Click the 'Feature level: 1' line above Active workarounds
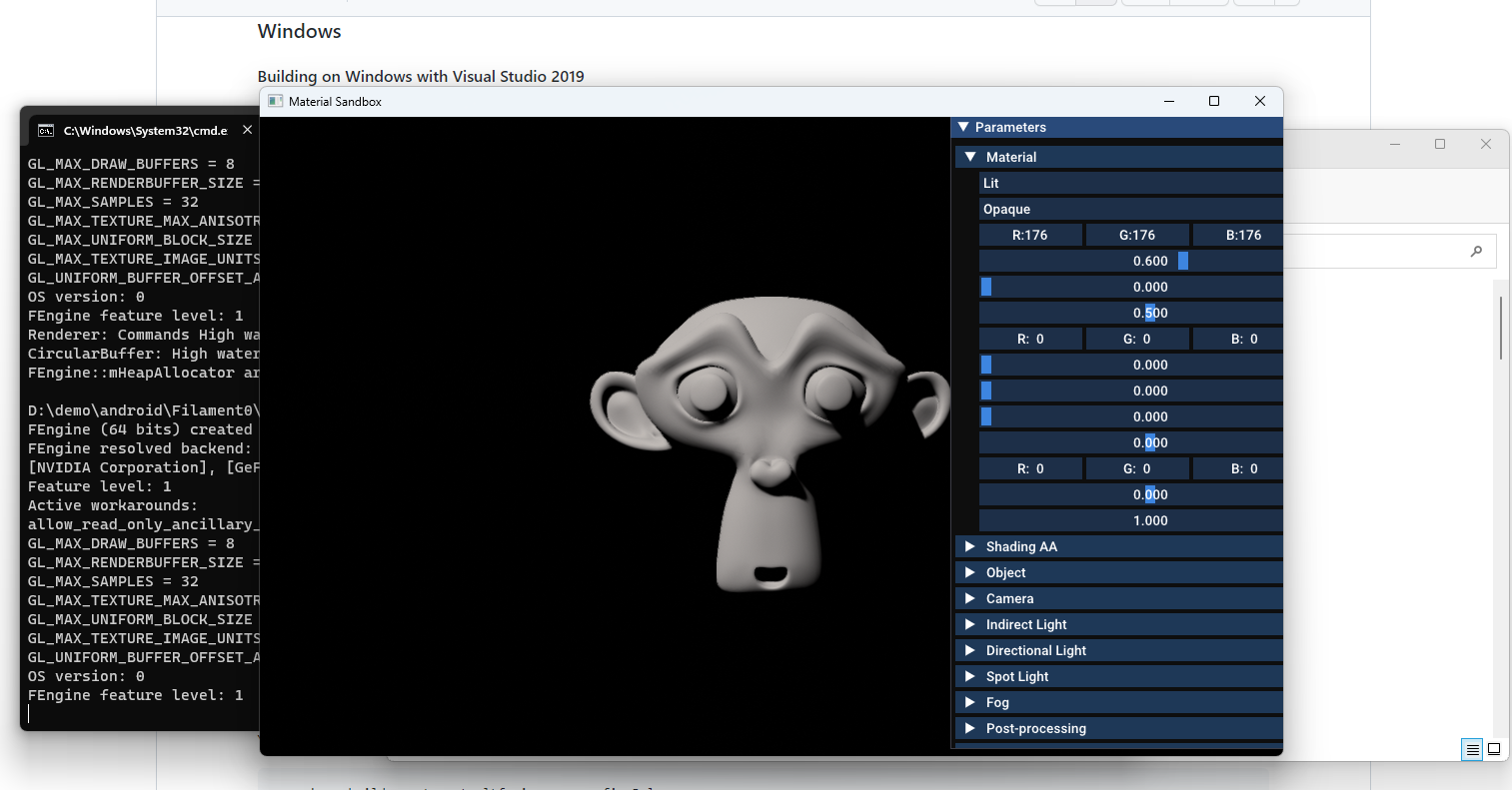 click(x=100, y=486)
